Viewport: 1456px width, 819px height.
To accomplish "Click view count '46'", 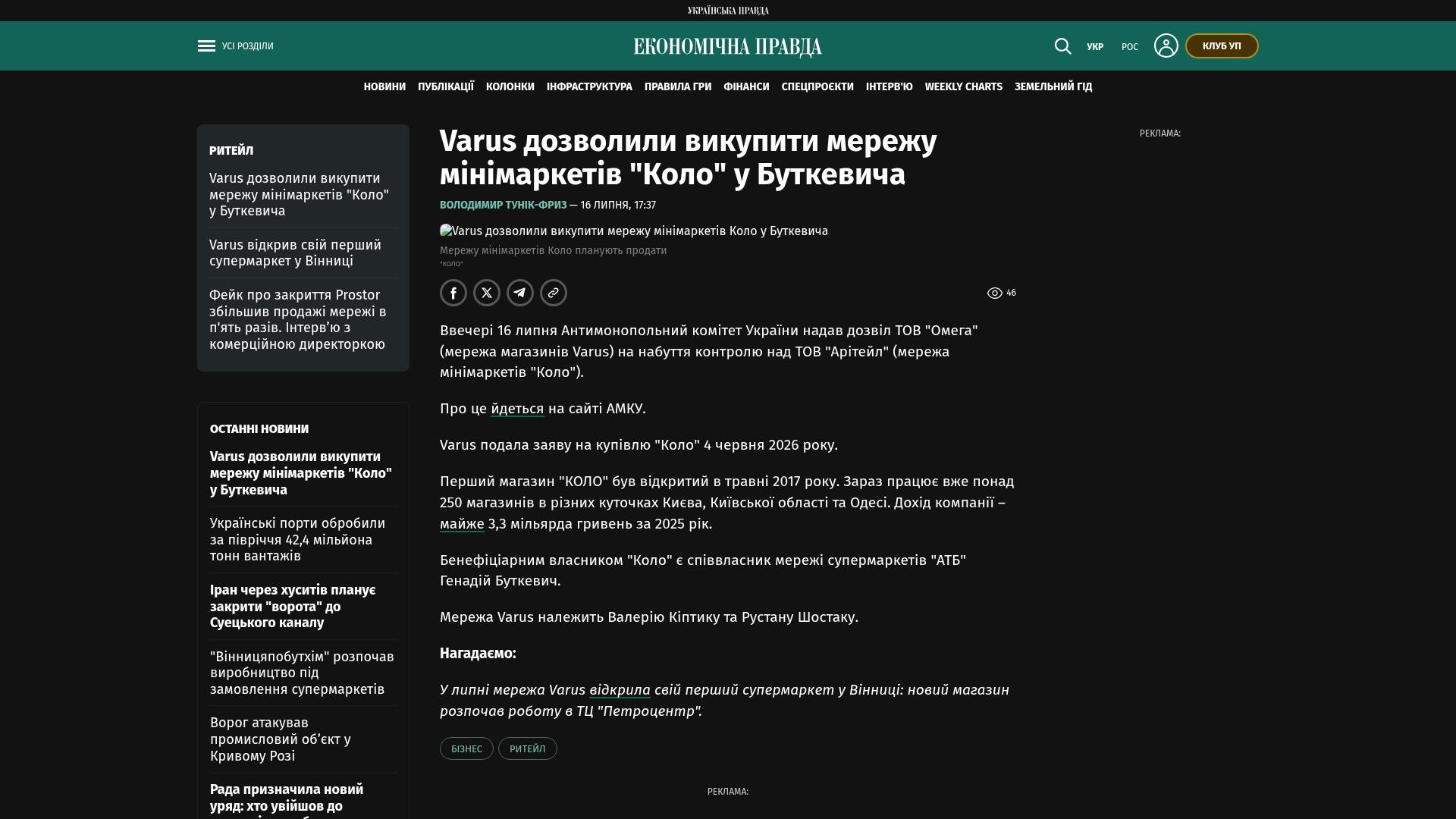I will 1011,293.
